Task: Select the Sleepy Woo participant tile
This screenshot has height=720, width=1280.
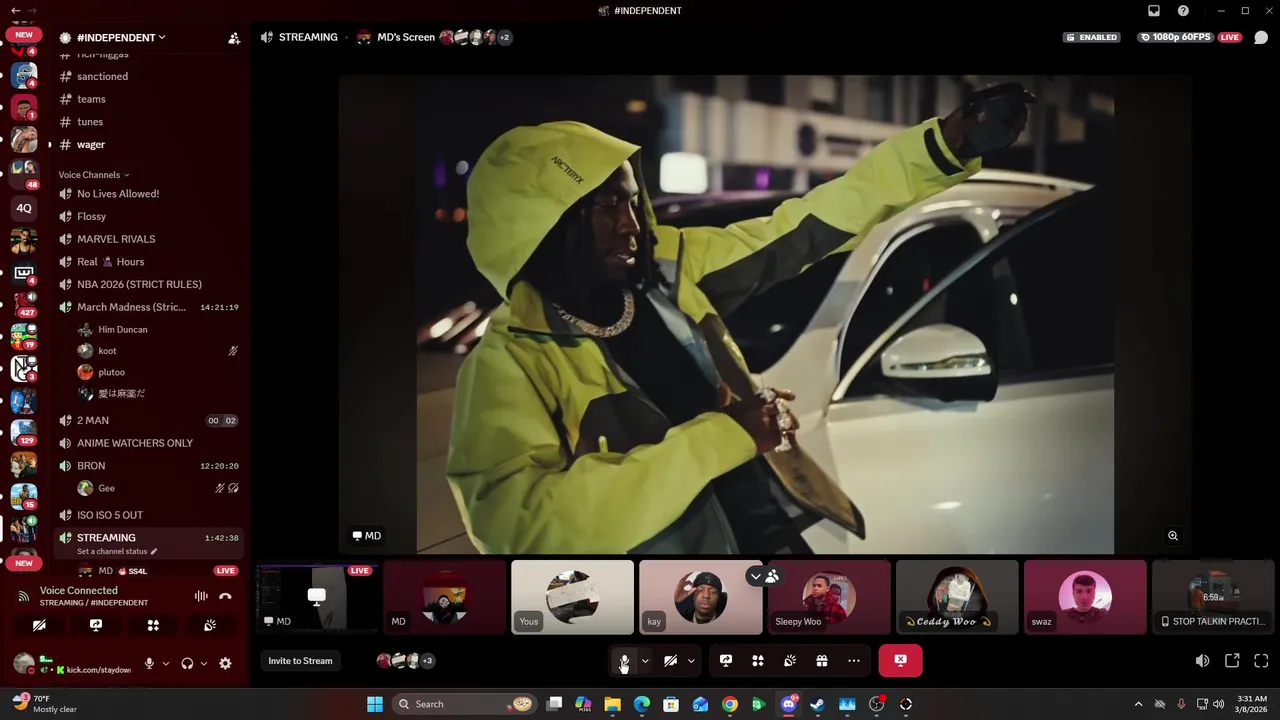Action: tap(828, 597)
